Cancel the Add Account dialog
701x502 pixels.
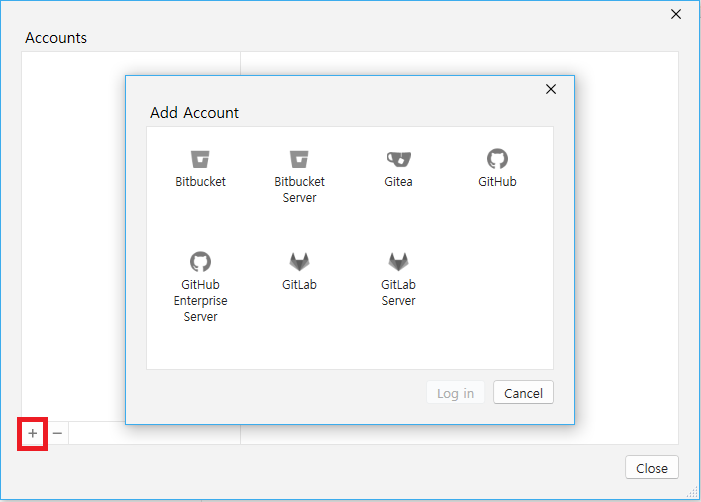pos(523,392)
